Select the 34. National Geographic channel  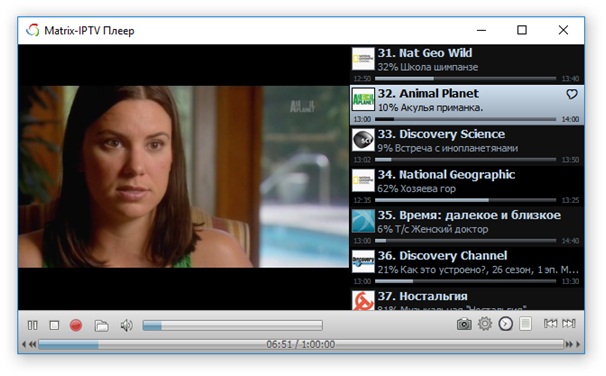[467, 185]
